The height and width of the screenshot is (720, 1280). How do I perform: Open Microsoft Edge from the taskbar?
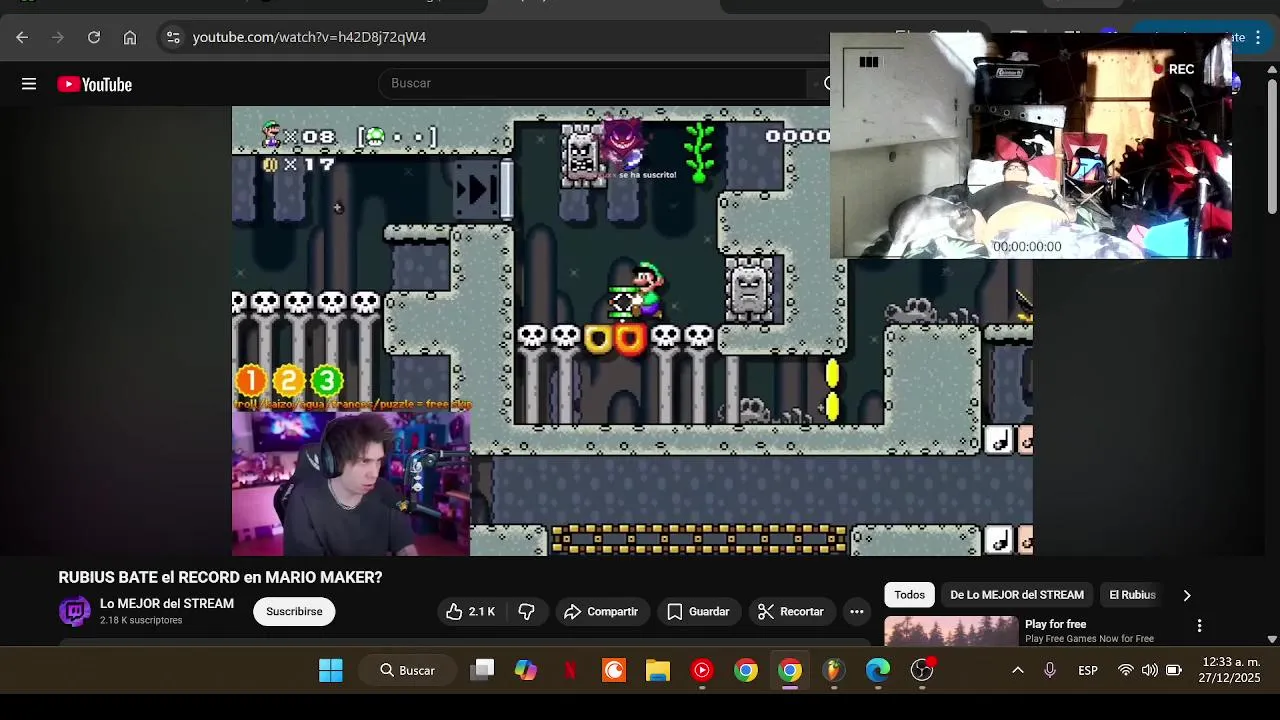point(878,670)
